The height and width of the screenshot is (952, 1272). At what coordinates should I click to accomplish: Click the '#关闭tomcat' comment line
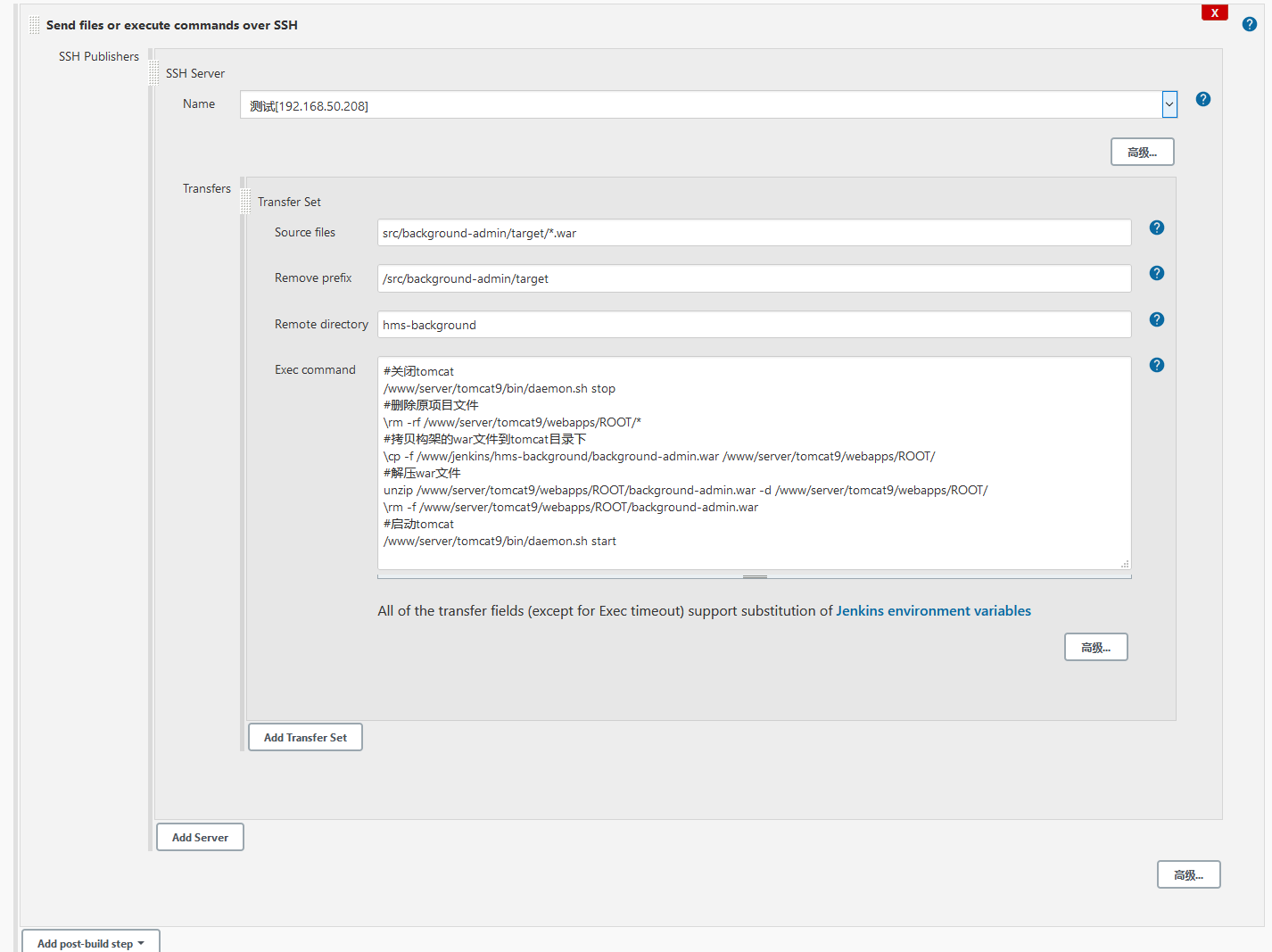pos(418,371)
